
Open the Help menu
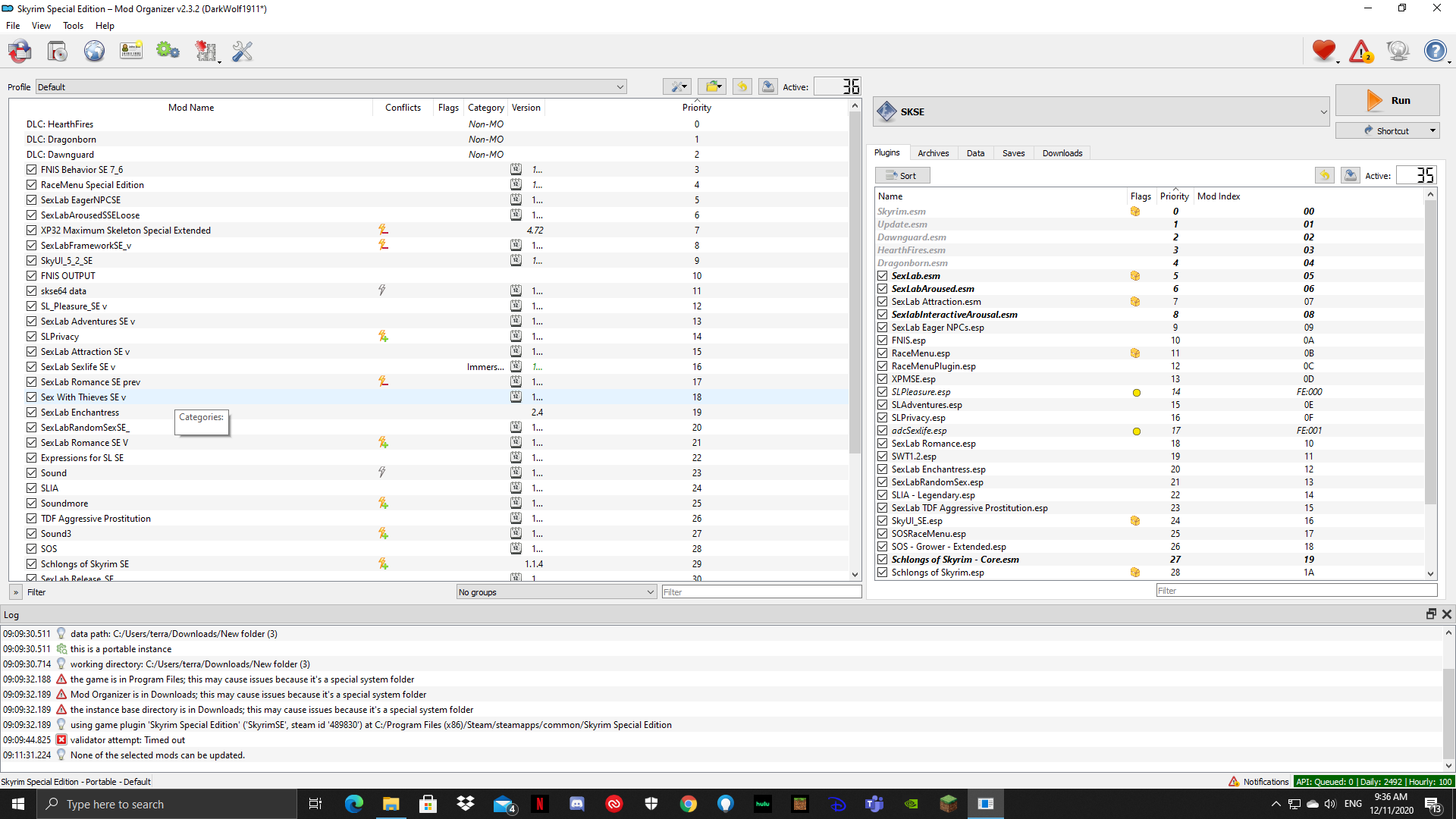pos(105,26)
